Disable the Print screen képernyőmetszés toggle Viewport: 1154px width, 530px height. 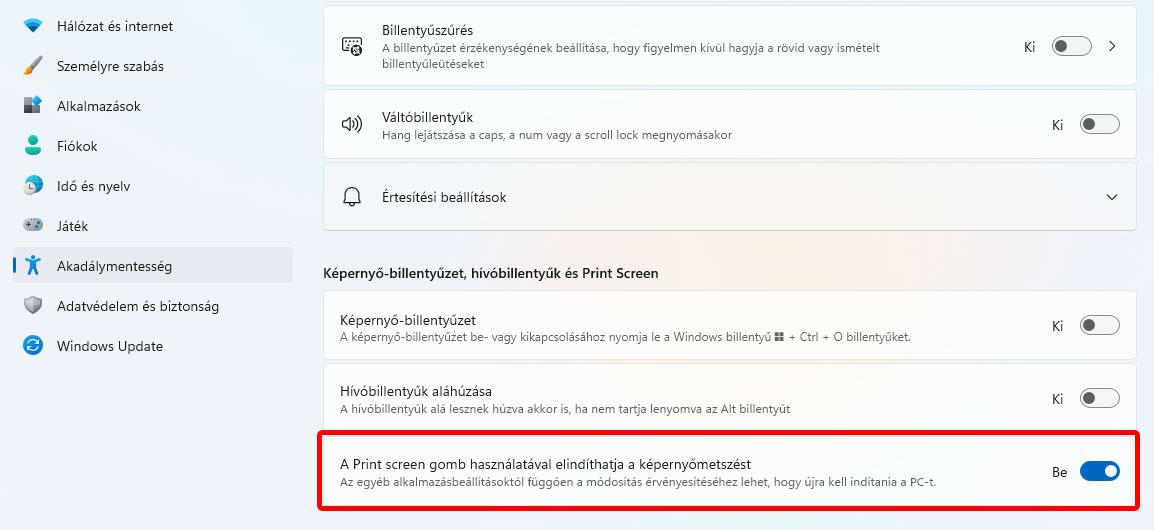click(x=1099, y=471)
